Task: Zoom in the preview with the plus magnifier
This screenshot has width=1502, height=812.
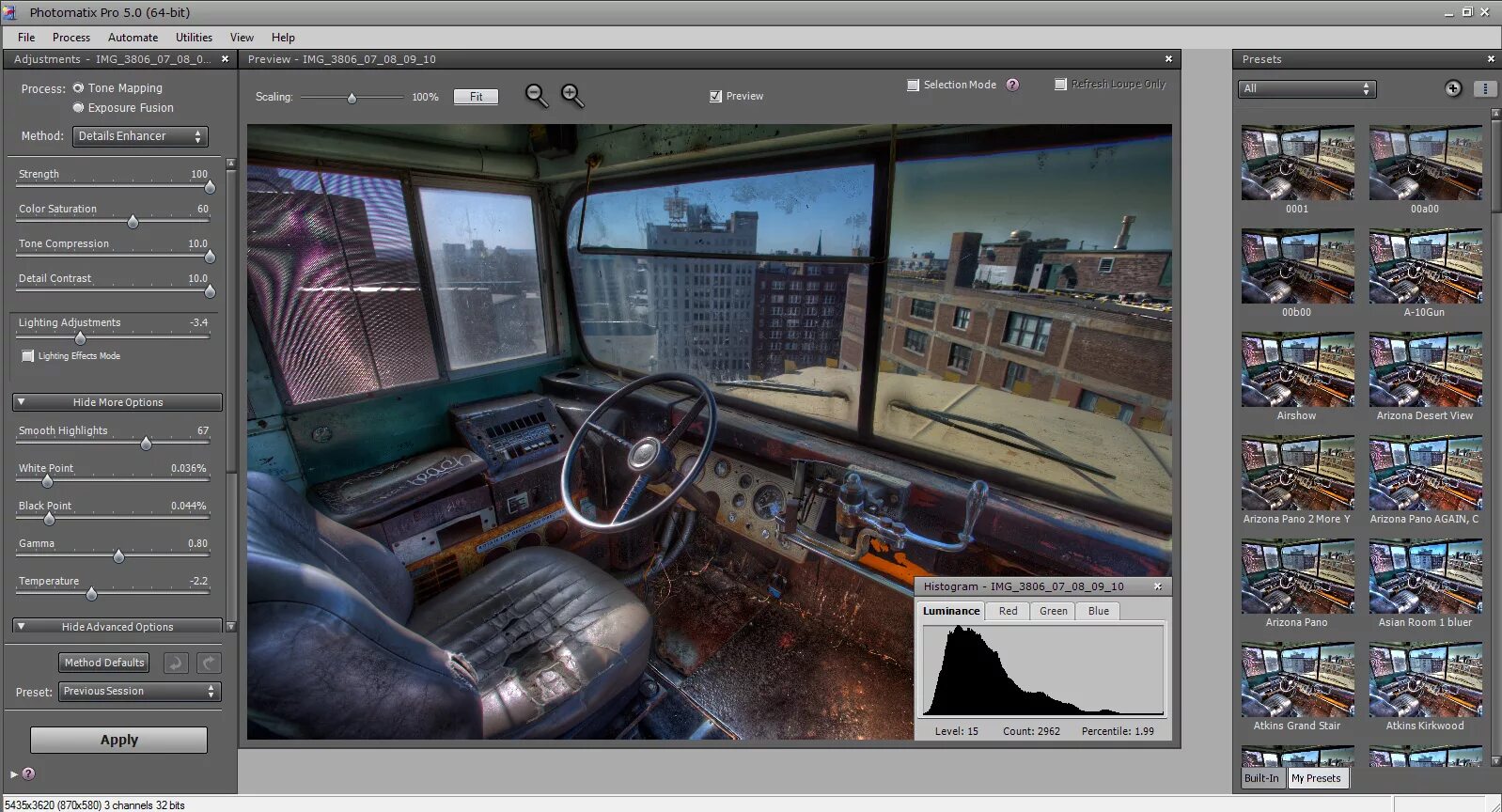Action: click(x=572, y=96)
